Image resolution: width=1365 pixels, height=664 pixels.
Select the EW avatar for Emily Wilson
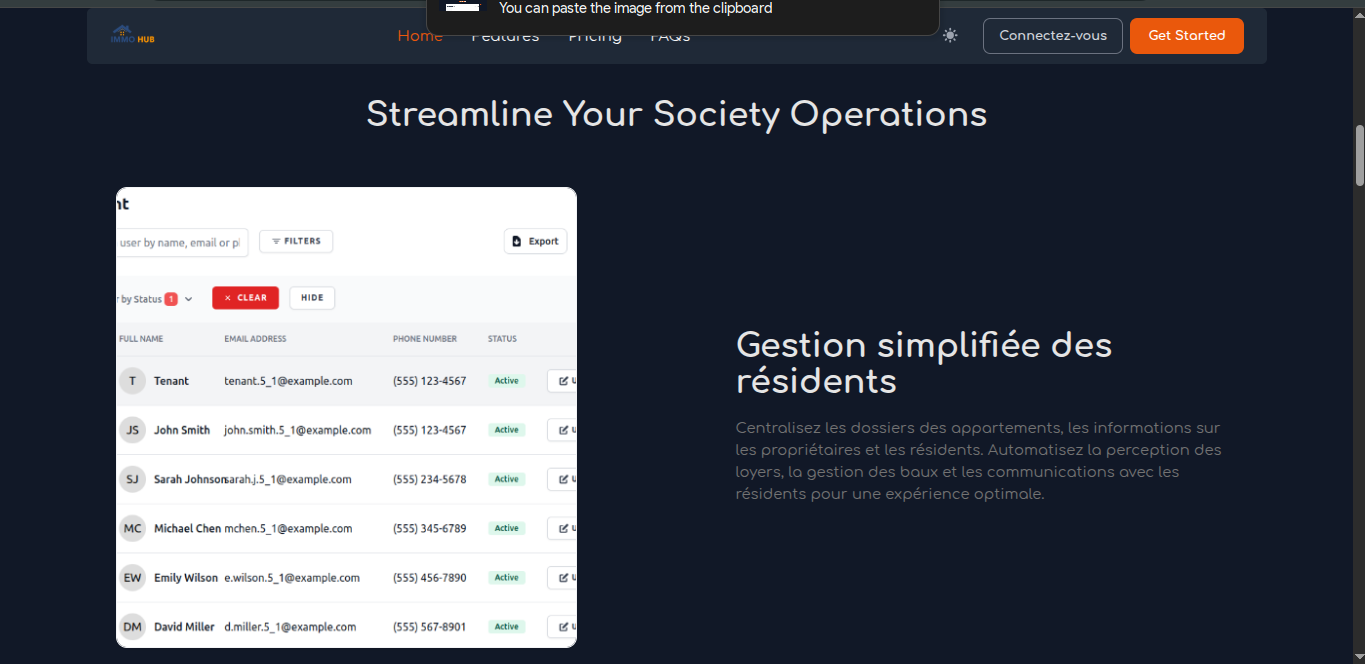132,577
